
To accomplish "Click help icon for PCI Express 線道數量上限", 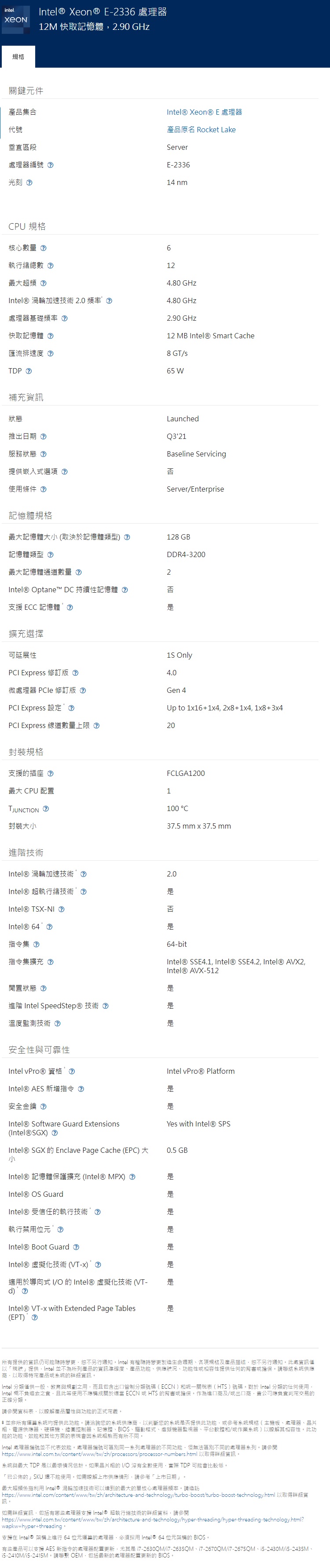I will (x=96, y=725).
